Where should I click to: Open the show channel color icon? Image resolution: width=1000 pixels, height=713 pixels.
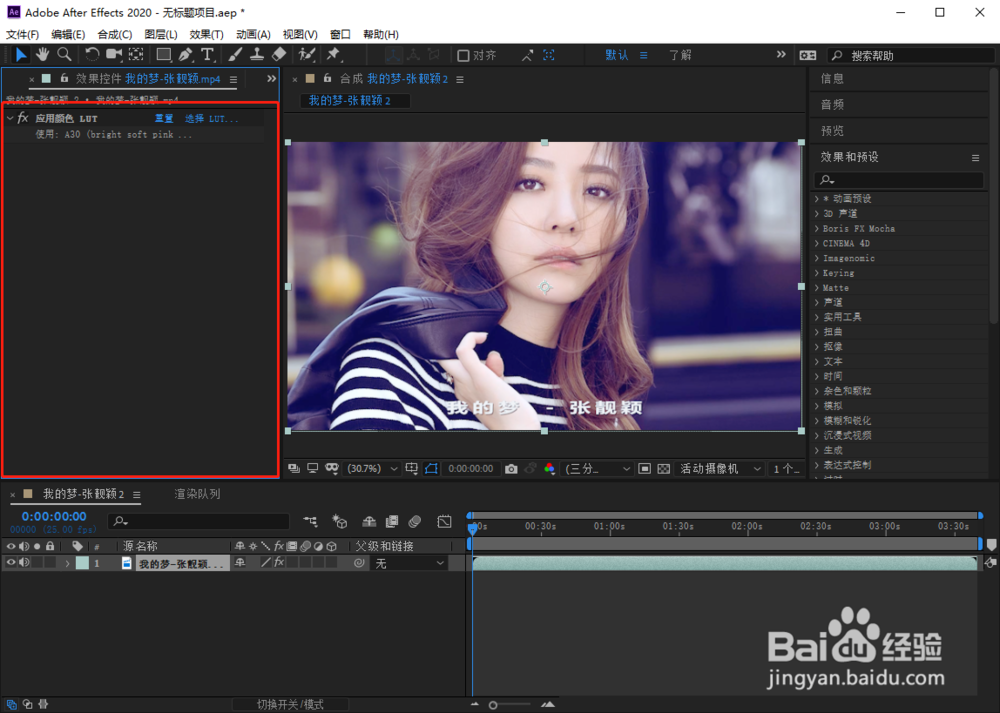pos(549,469)
